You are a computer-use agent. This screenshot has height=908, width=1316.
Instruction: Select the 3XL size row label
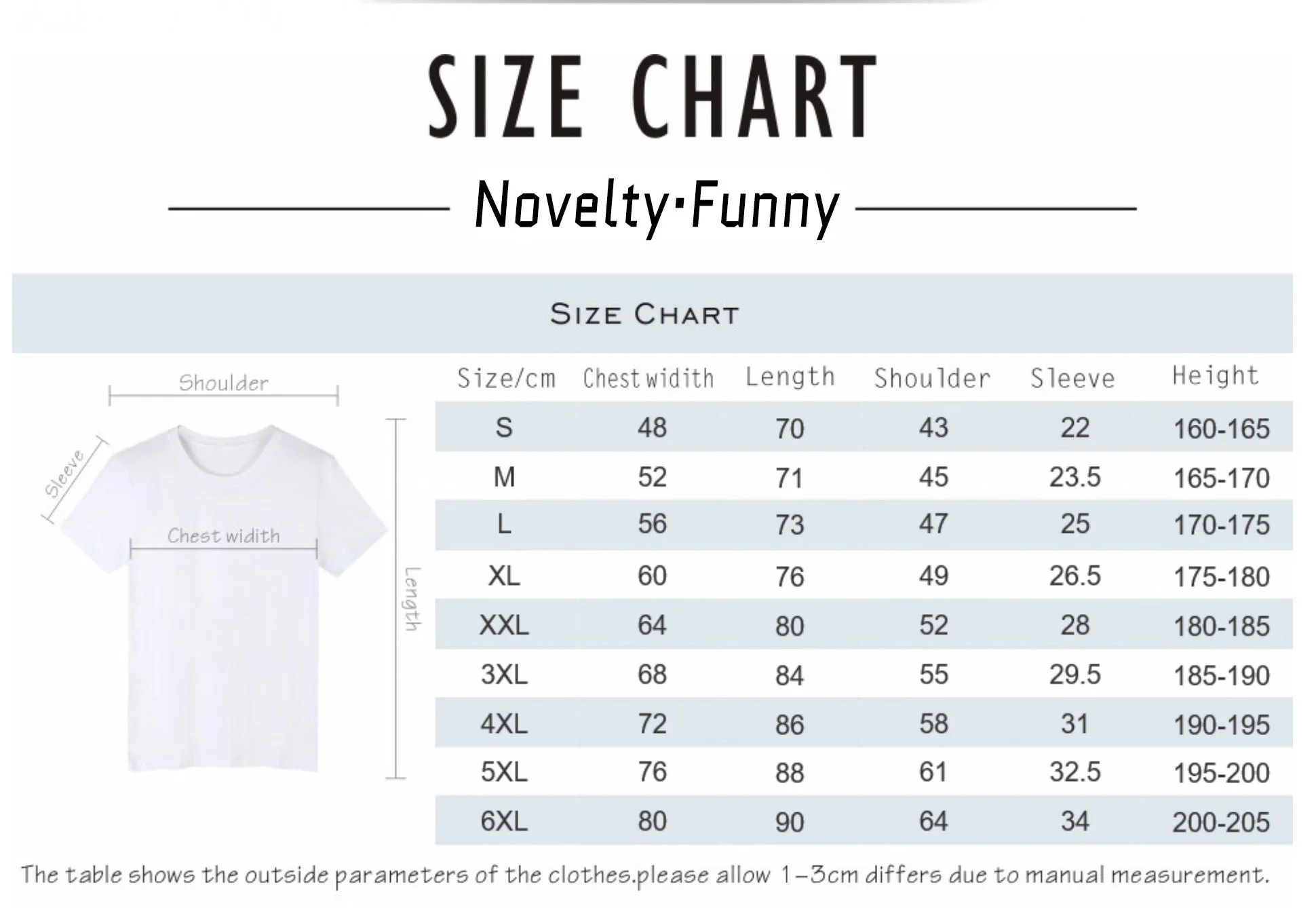pyautogui.click(x=503, y=675)
